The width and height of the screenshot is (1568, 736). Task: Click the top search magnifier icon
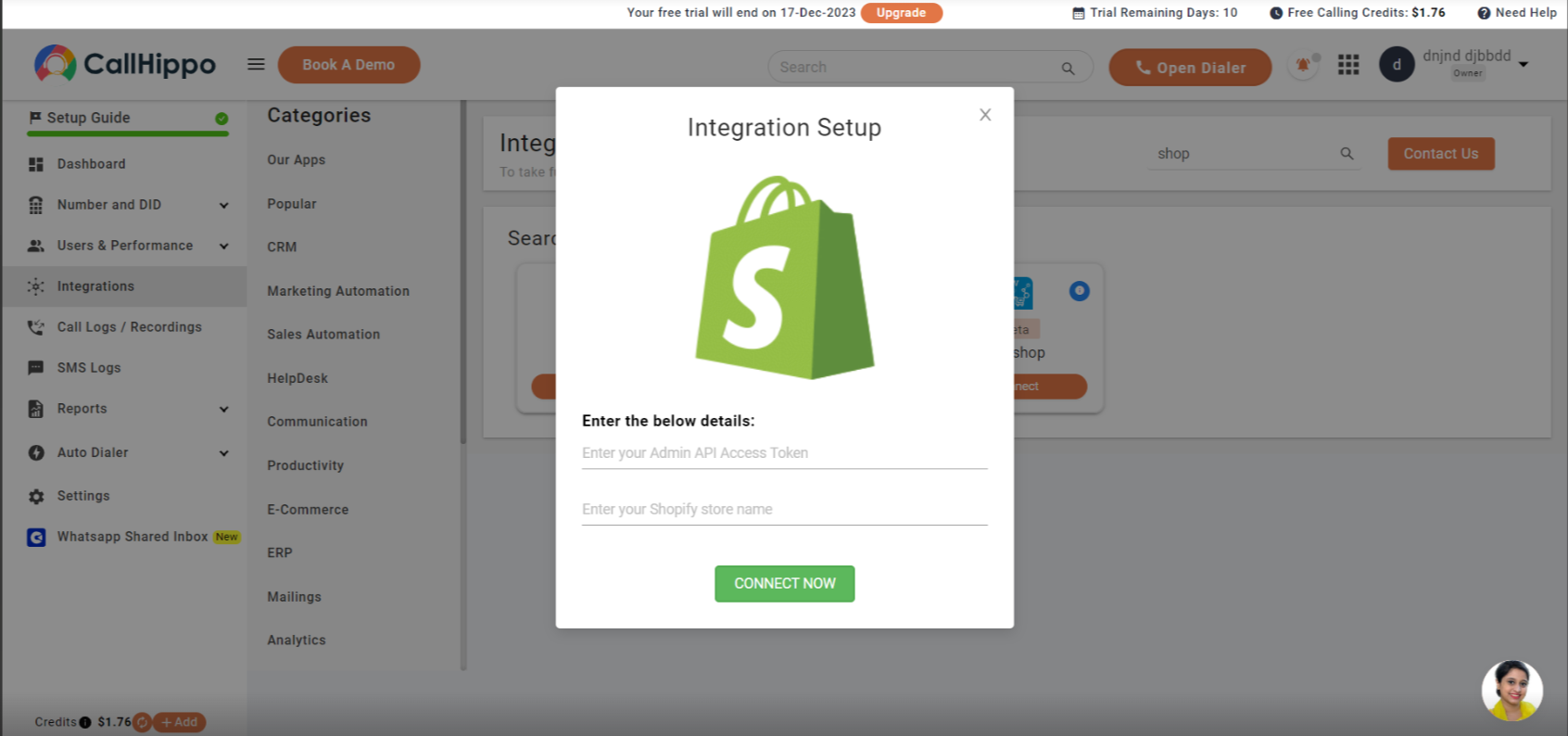click(1068, 69)
